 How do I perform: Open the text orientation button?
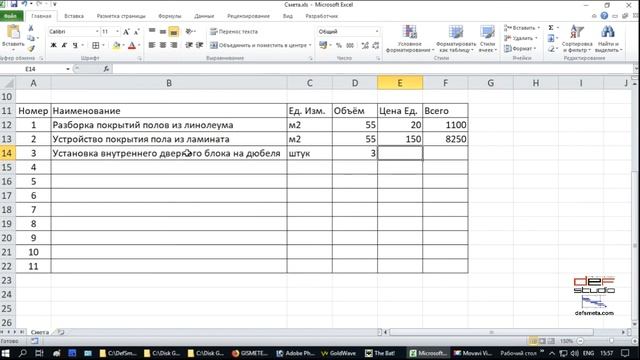point(190,31)
